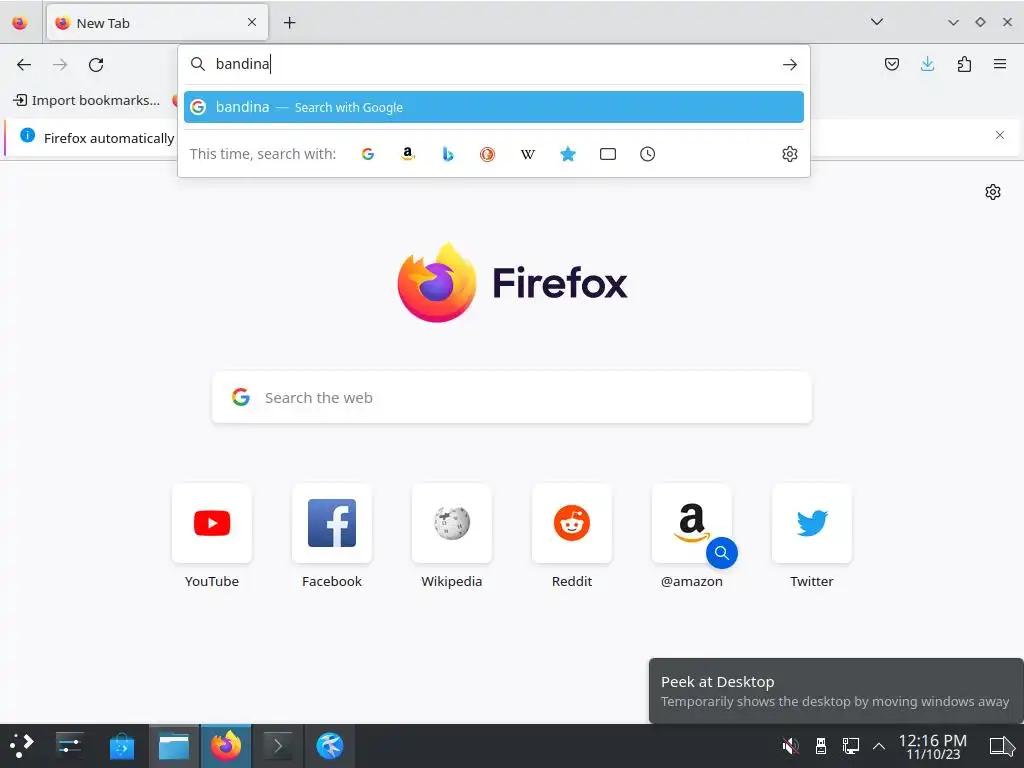Open the KDE application launcher

pyautogui.click(x=22, y=746)
